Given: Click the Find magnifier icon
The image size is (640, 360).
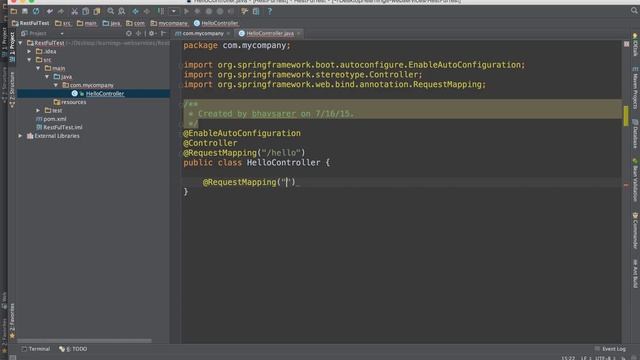Looking at the screenshot, I should tap(111, 11).
